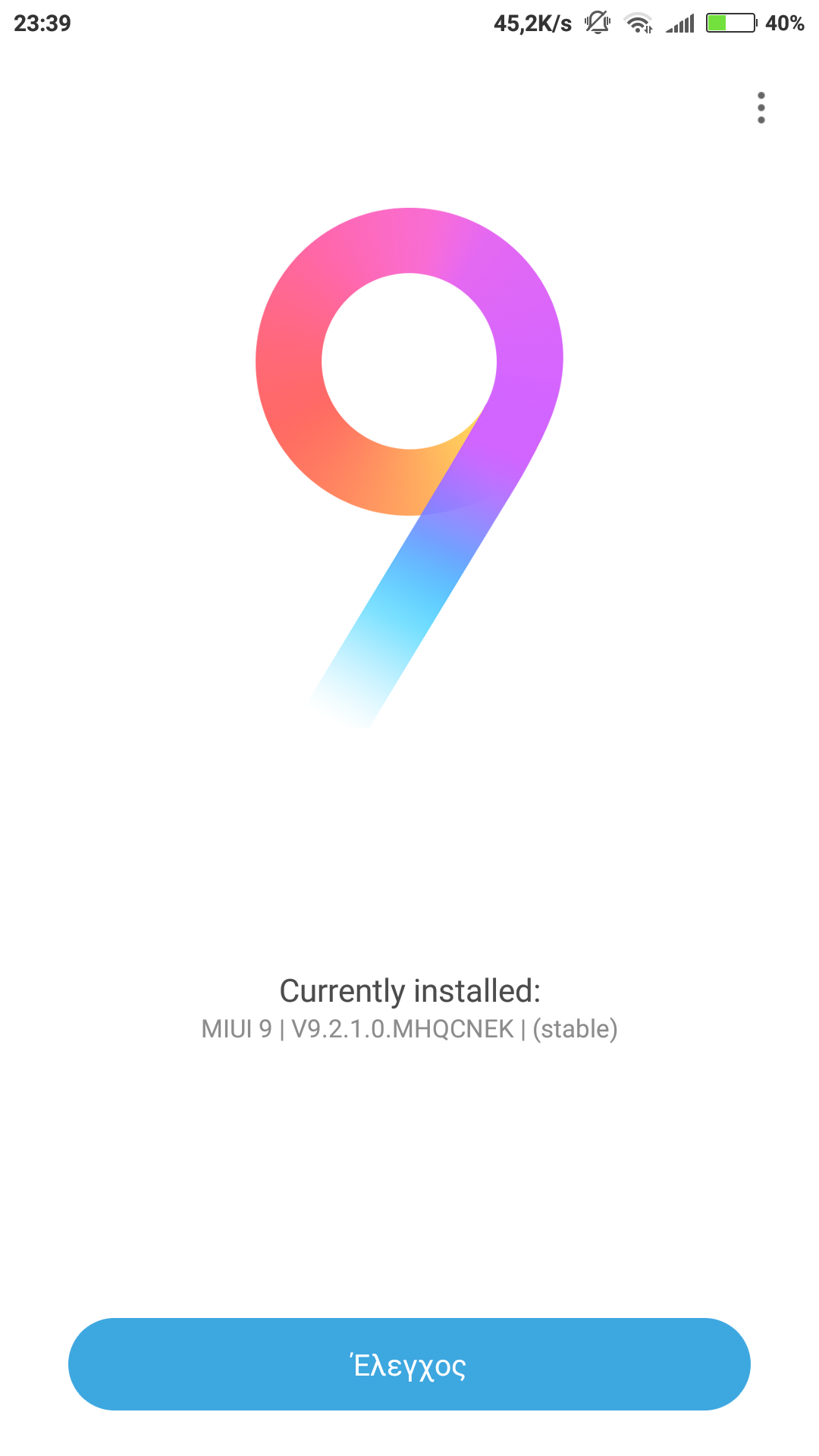The height and width of the screenshot is (1456, 819).
Task: Tap the Έλεγχος check updates button
Action: pos(409,1364)
